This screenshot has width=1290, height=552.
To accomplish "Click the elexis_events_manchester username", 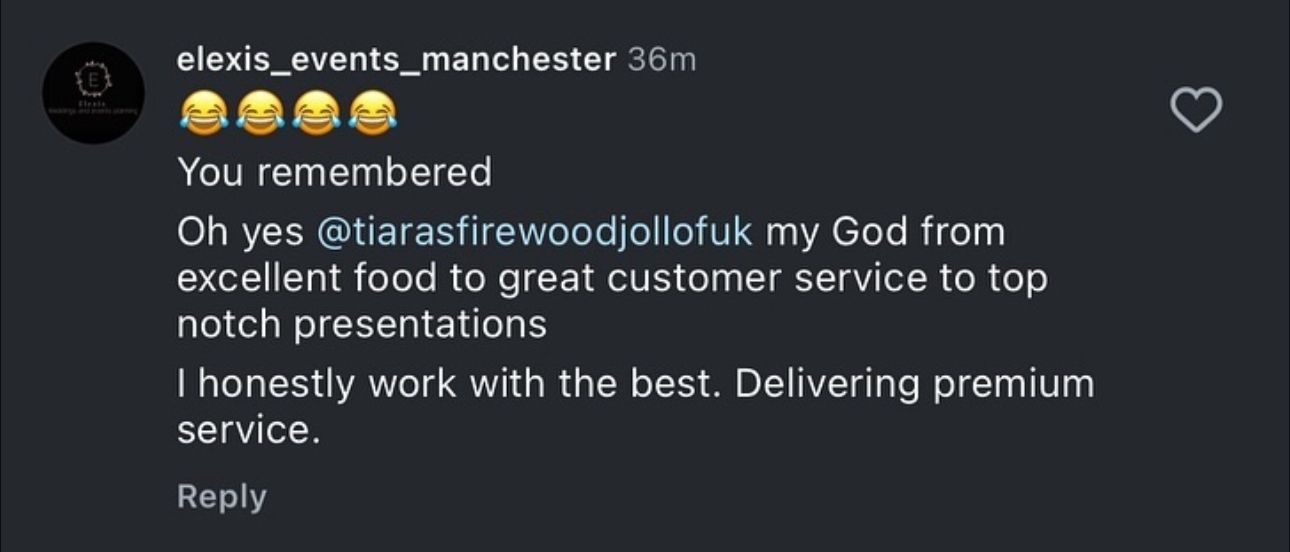I will (396, 60).
